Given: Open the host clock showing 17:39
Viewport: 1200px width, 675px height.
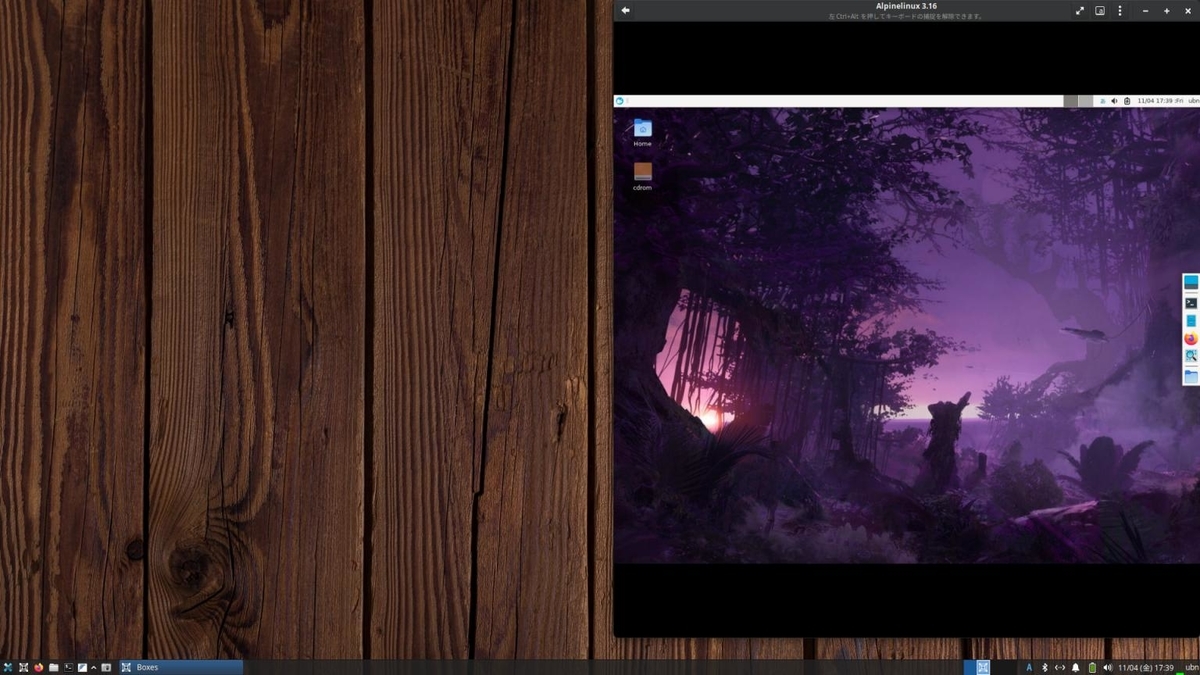Looking at the screenshot, I should [1146, 667].
